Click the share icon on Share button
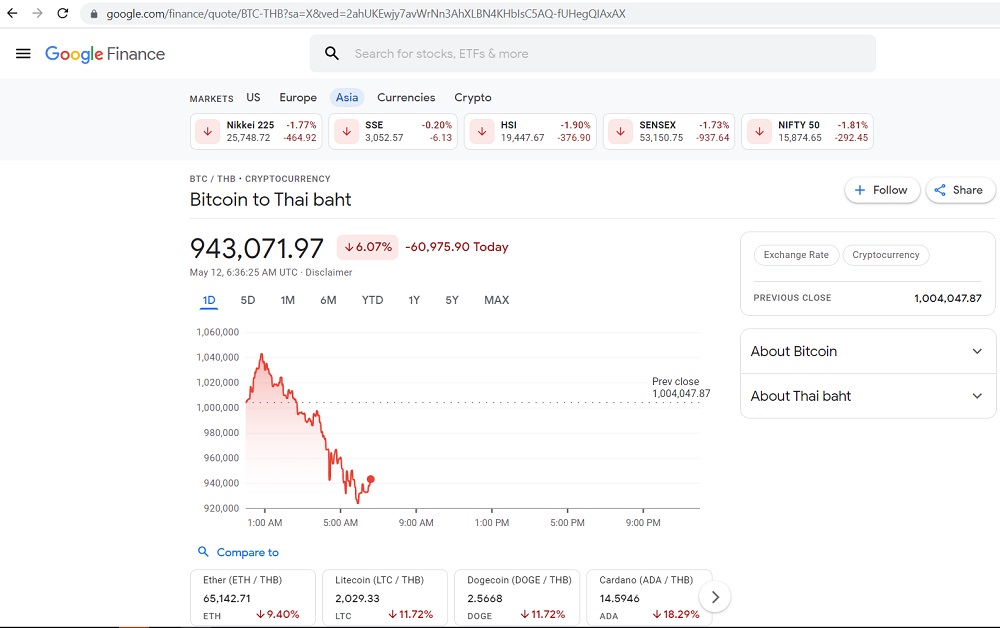The width and height of the screenshot is (1000, 628). pos(940,190)
